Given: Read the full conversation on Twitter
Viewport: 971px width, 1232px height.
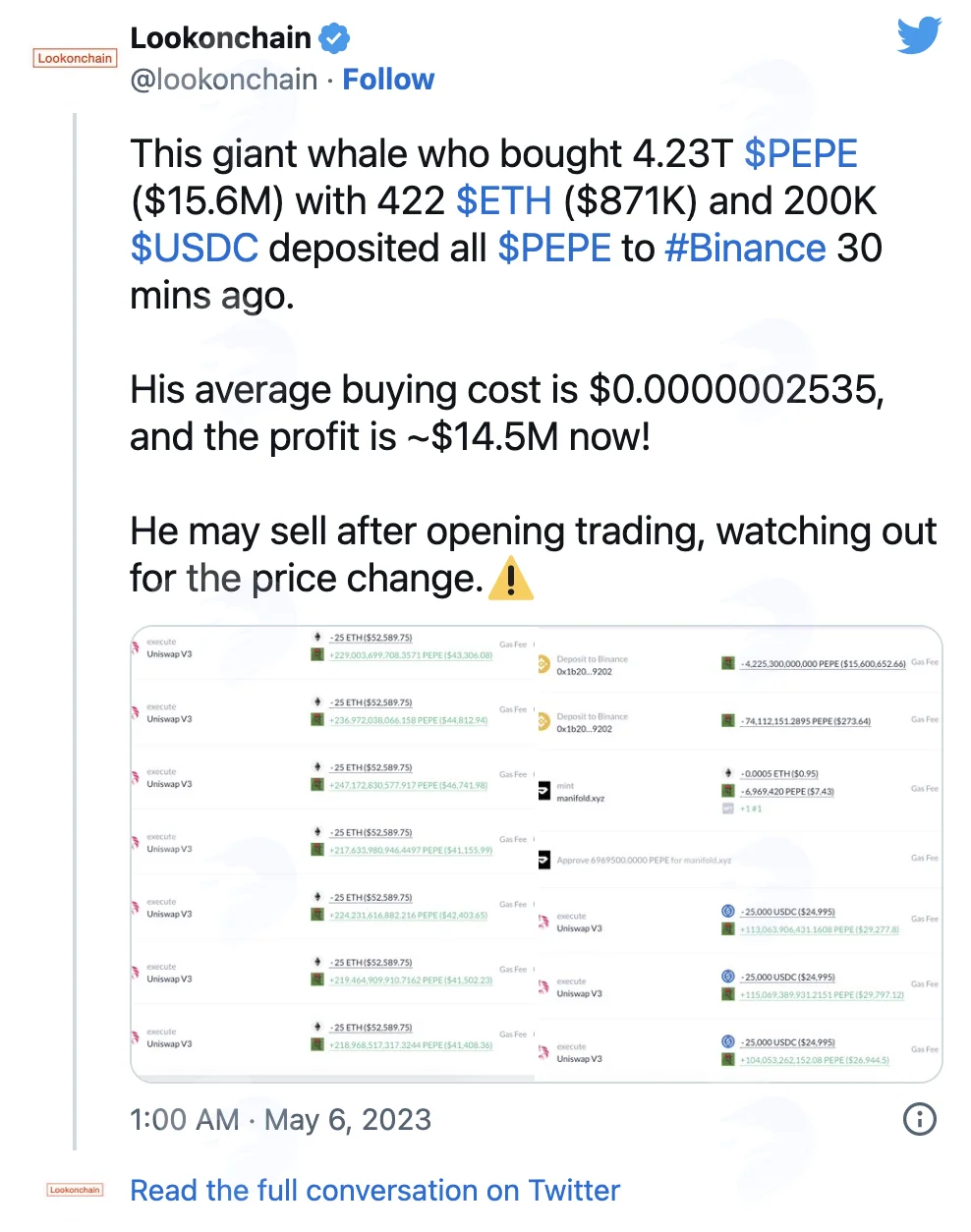Looking at the screenshot, I should (x=375, y=1191).
